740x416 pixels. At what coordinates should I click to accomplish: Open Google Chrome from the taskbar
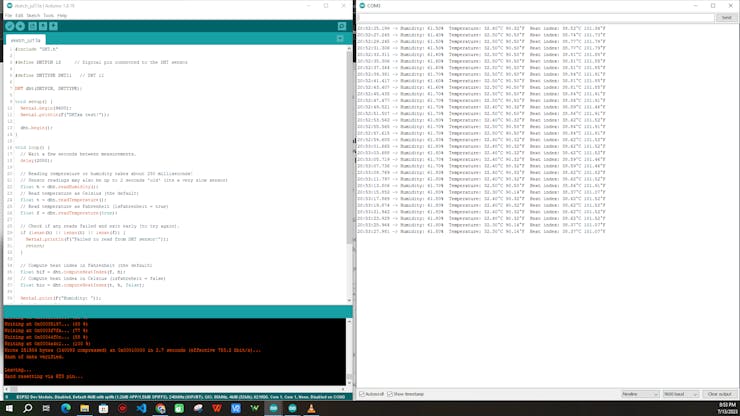[x=160, y=408]
